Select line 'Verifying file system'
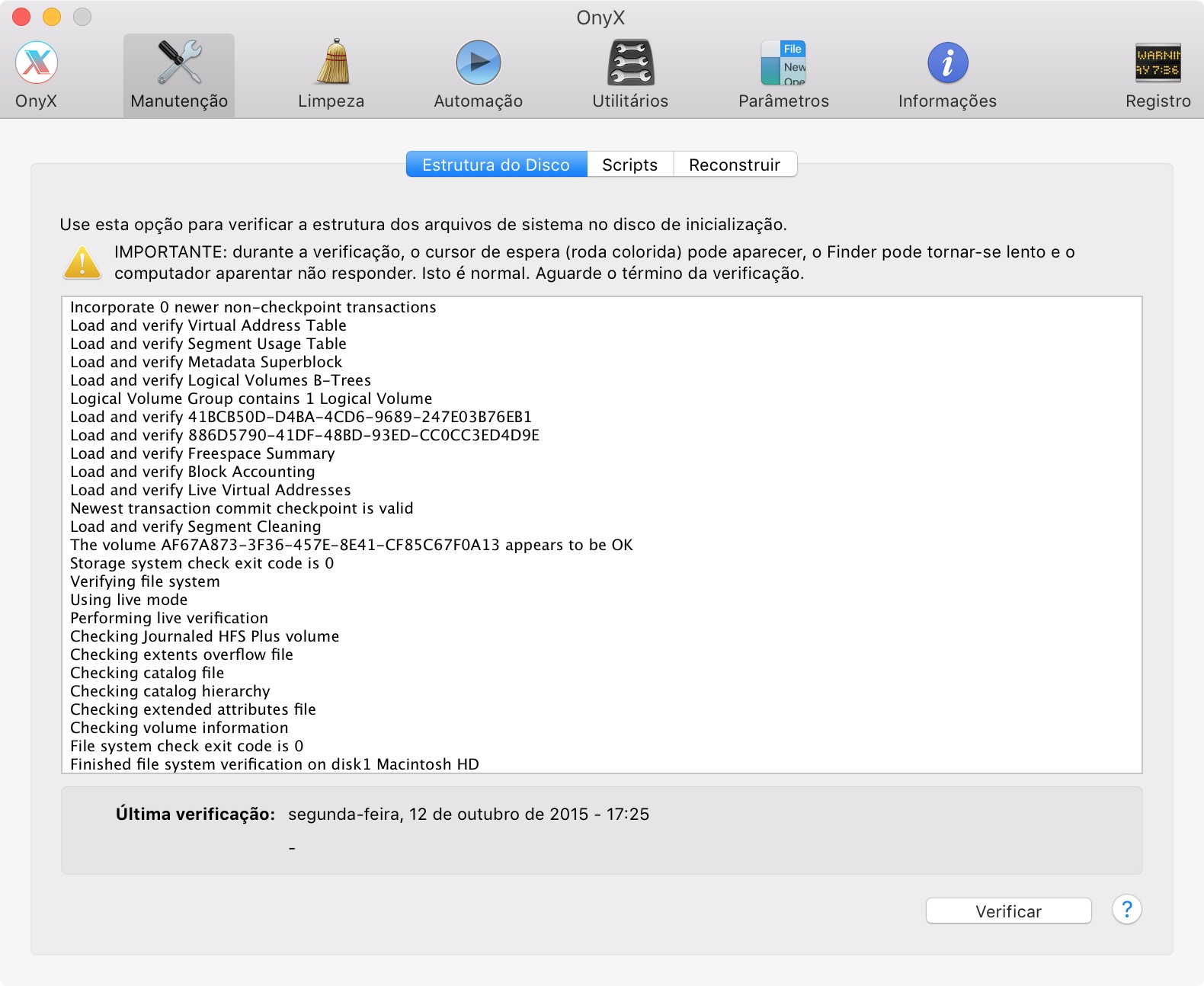The image size is (1204, 986). (145, 581)
